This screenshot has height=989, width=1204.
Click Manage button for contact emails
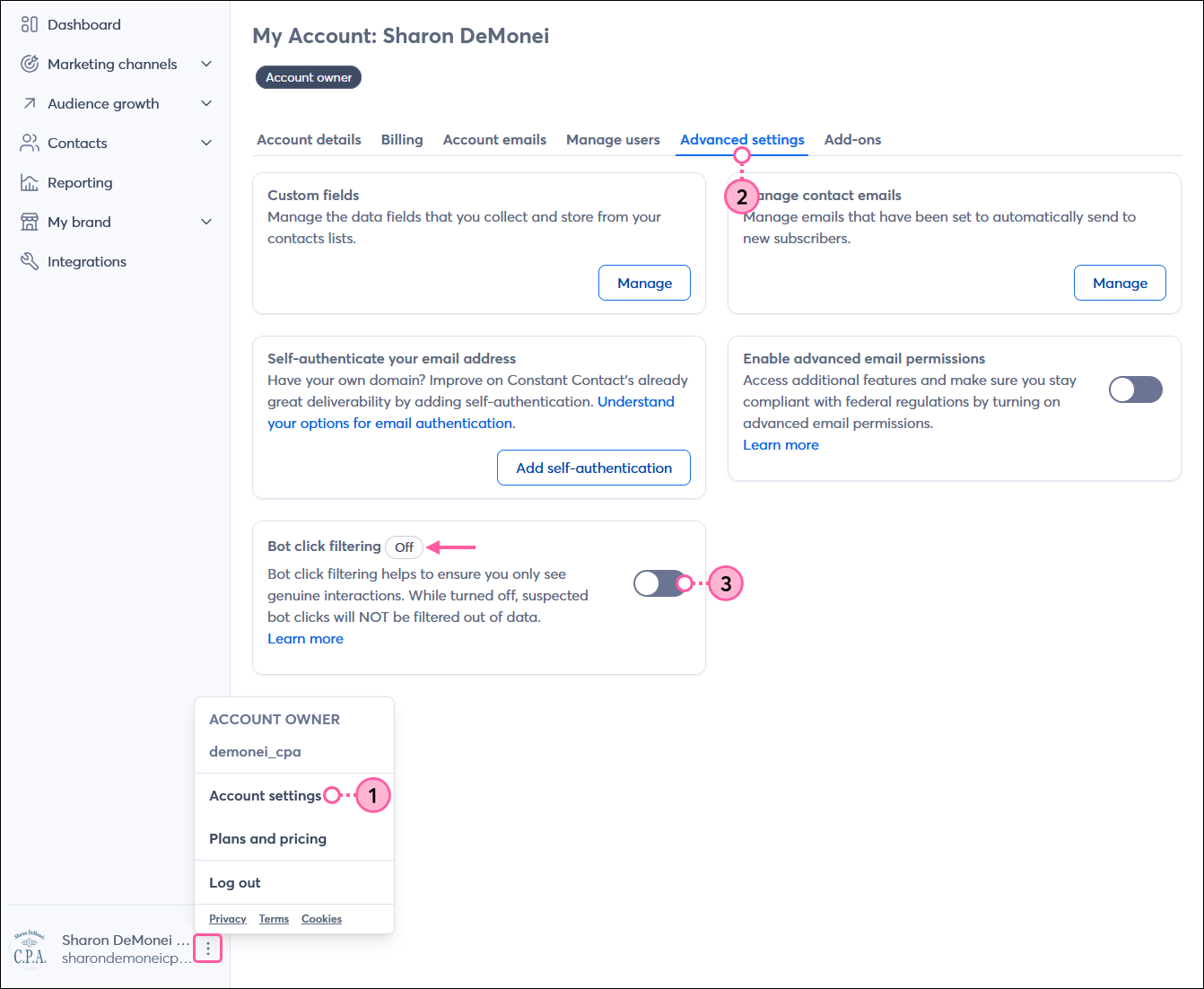(1120, 283)
